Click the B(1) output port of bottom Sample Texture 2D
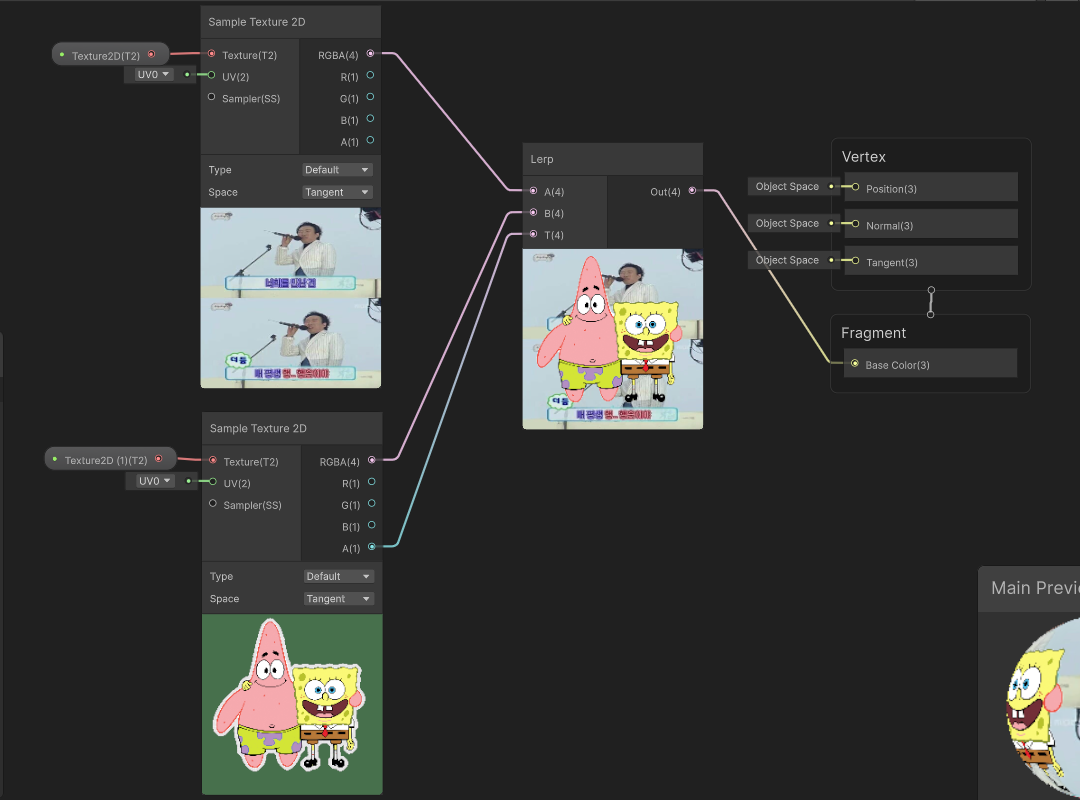 (372, 525)
